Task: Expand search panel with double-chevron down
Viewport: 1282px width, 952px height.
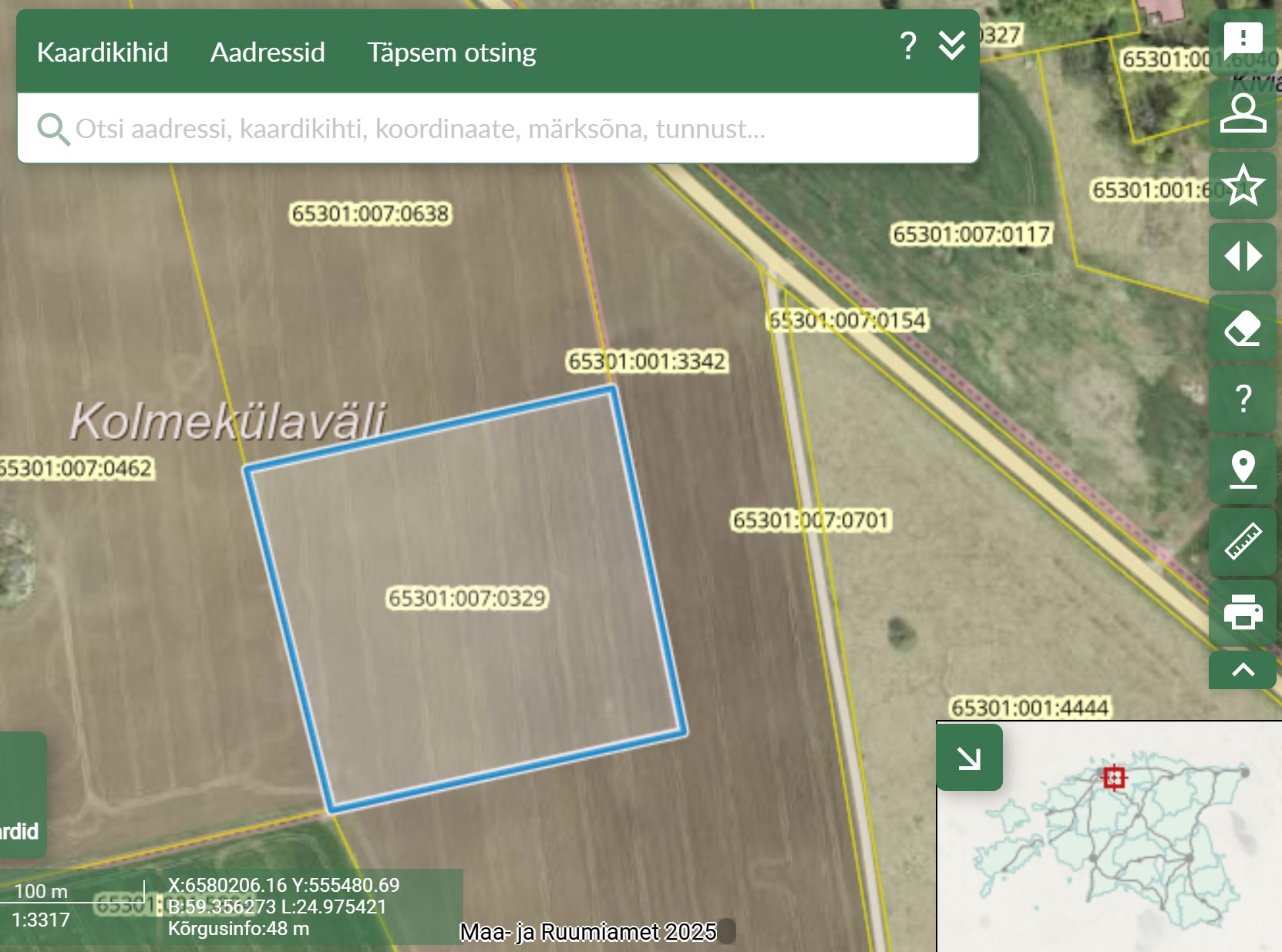Action: (x=952, y=46)
